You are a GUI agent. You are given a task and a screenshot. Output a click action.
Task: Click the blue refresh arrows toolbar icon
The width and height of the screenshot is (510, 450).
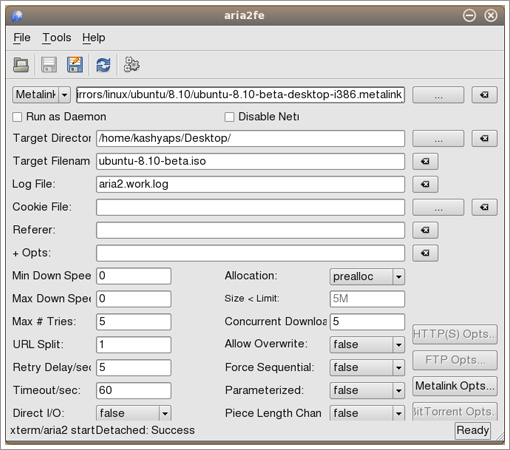click(x=103, y=65)
